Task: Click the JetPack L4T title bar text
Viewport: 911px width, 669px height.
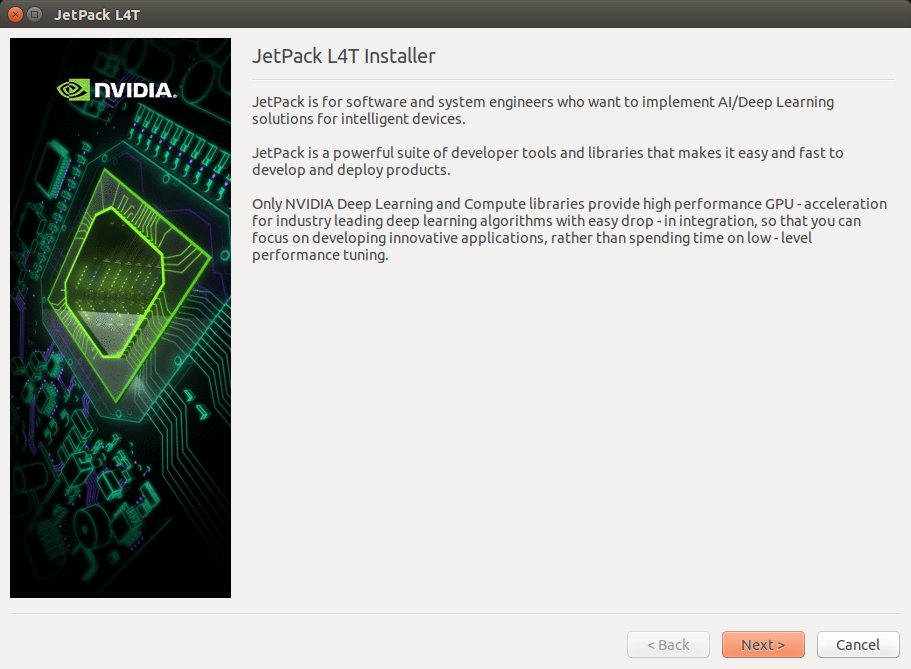Action: pyautogui.click(x=97, y=15)
